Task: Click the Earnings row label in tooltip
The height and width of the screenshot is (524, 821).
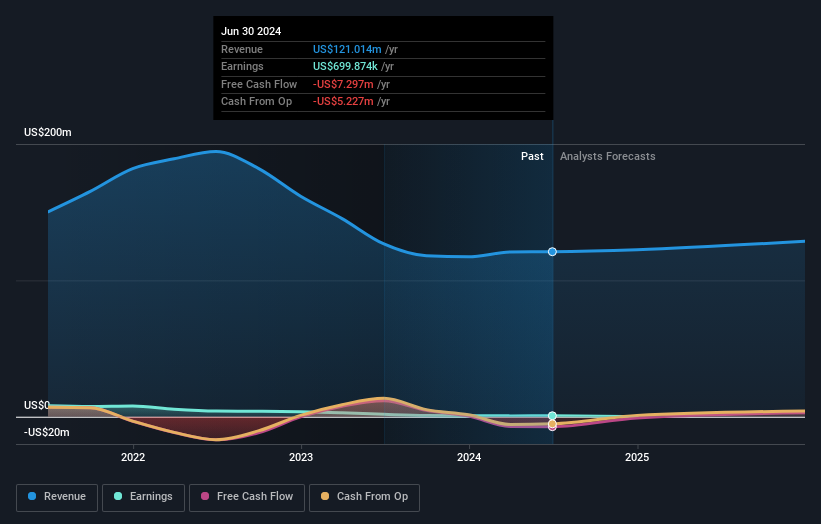Action: pos(242,66)
